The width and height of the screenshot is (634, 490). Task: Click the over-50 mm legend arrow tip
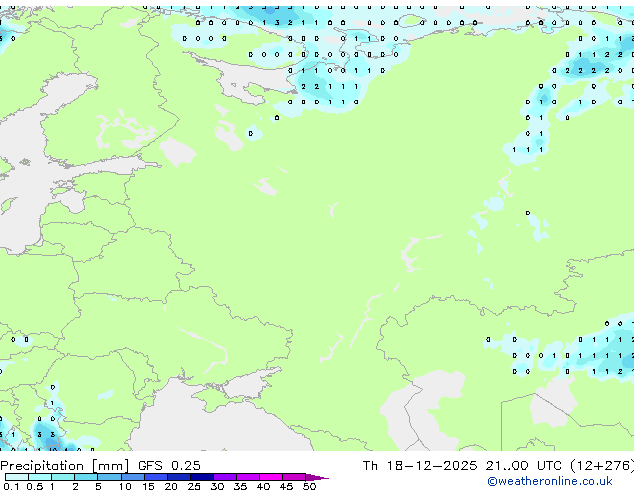point(317,478)
